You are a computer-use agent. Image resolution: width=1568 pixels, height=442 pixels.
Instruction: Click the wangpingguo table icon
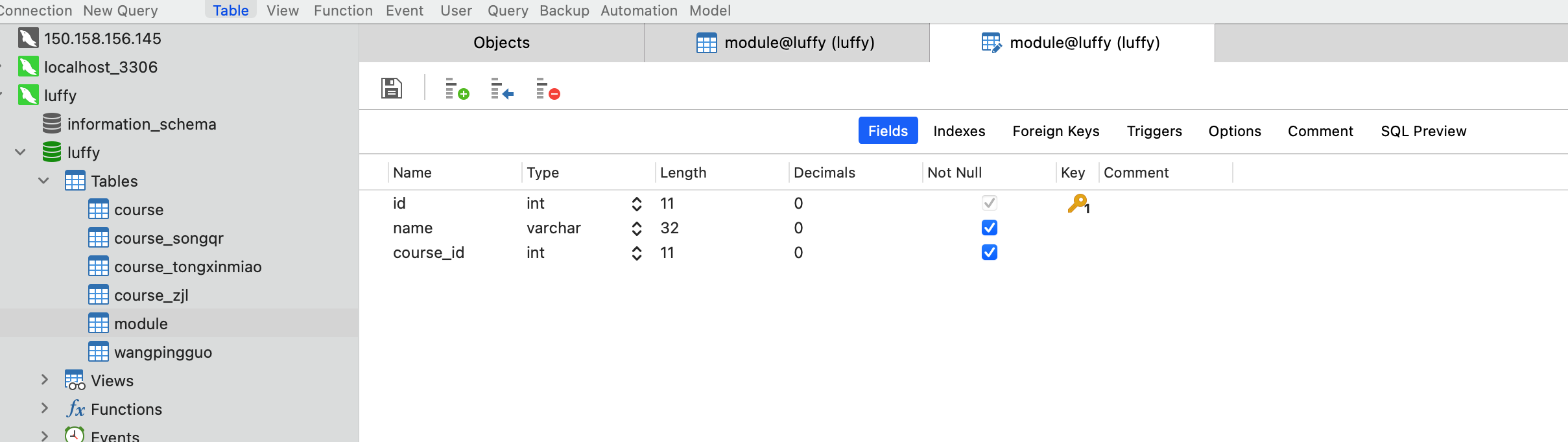(99, 352)
